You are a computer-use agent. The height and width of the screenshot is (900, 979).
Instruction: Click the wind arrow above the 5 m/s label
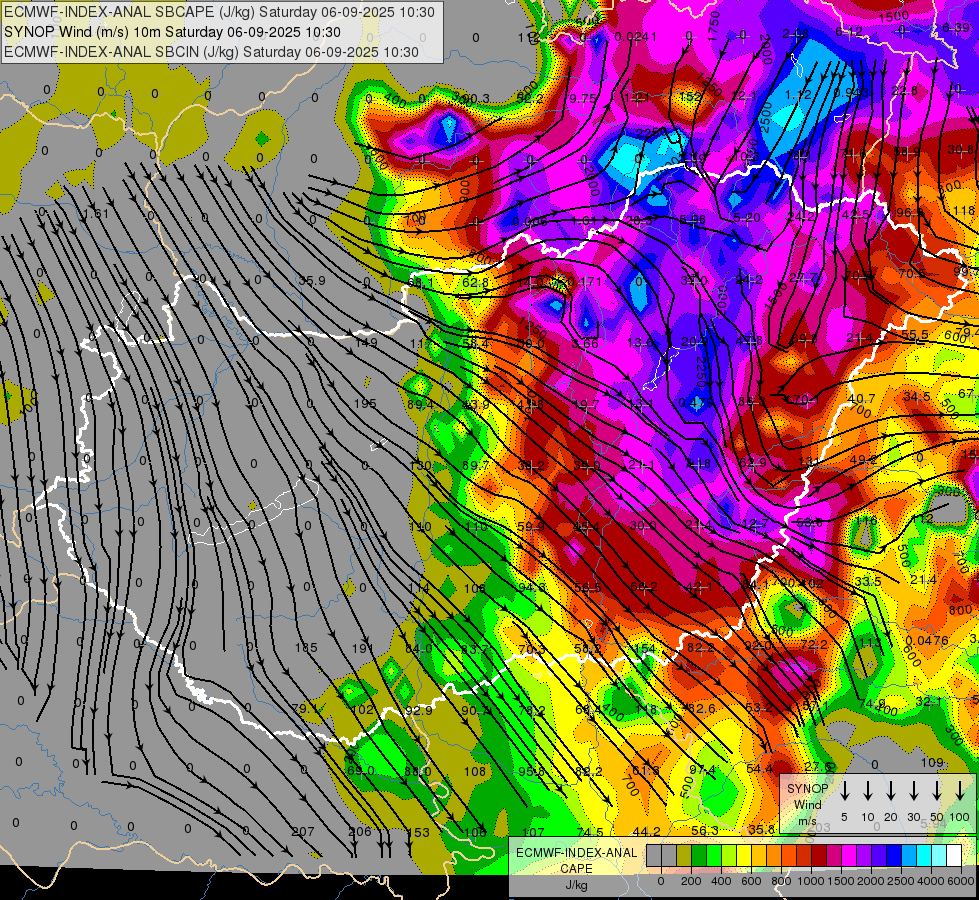click(844, 791)
